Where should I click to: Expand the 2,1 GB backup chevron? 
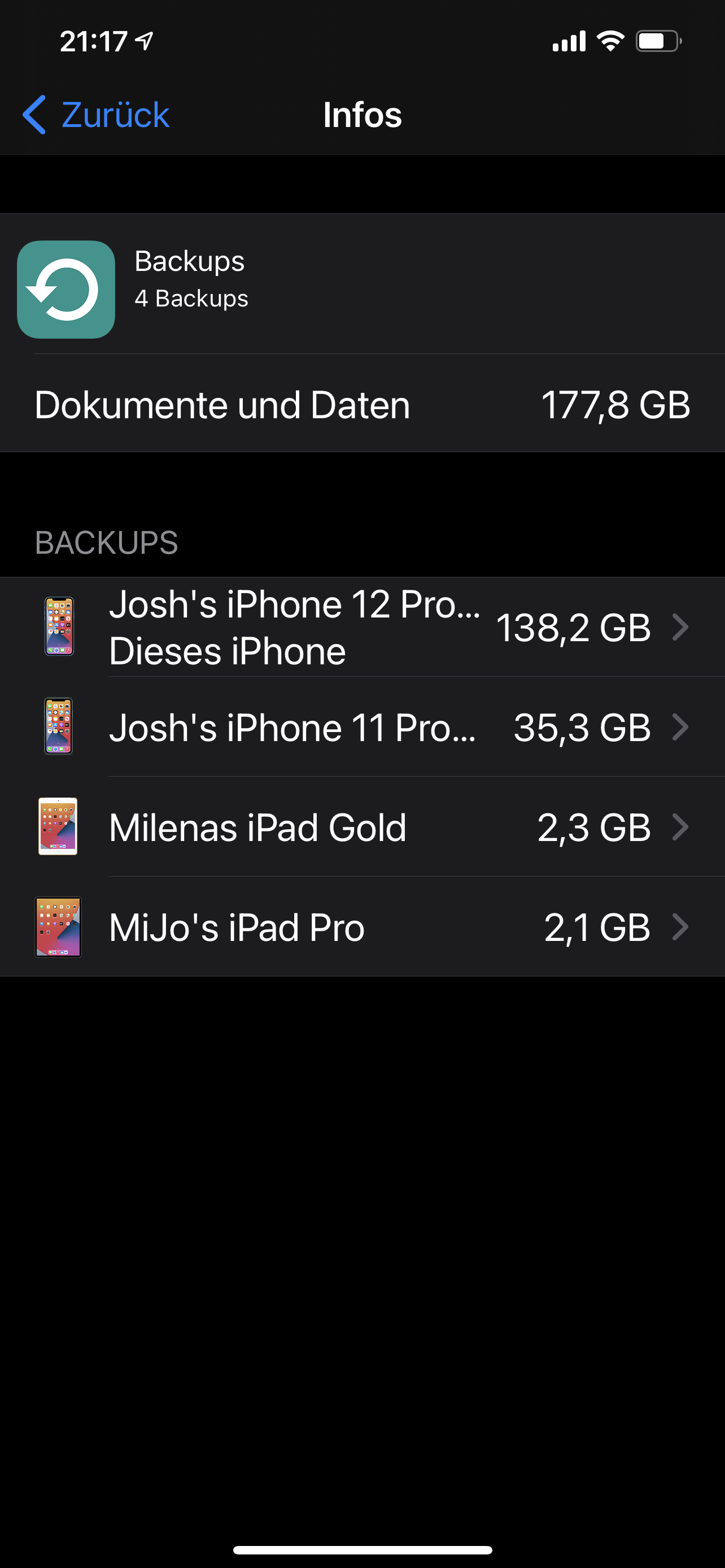pyautogui.click(x=680, y=926)
